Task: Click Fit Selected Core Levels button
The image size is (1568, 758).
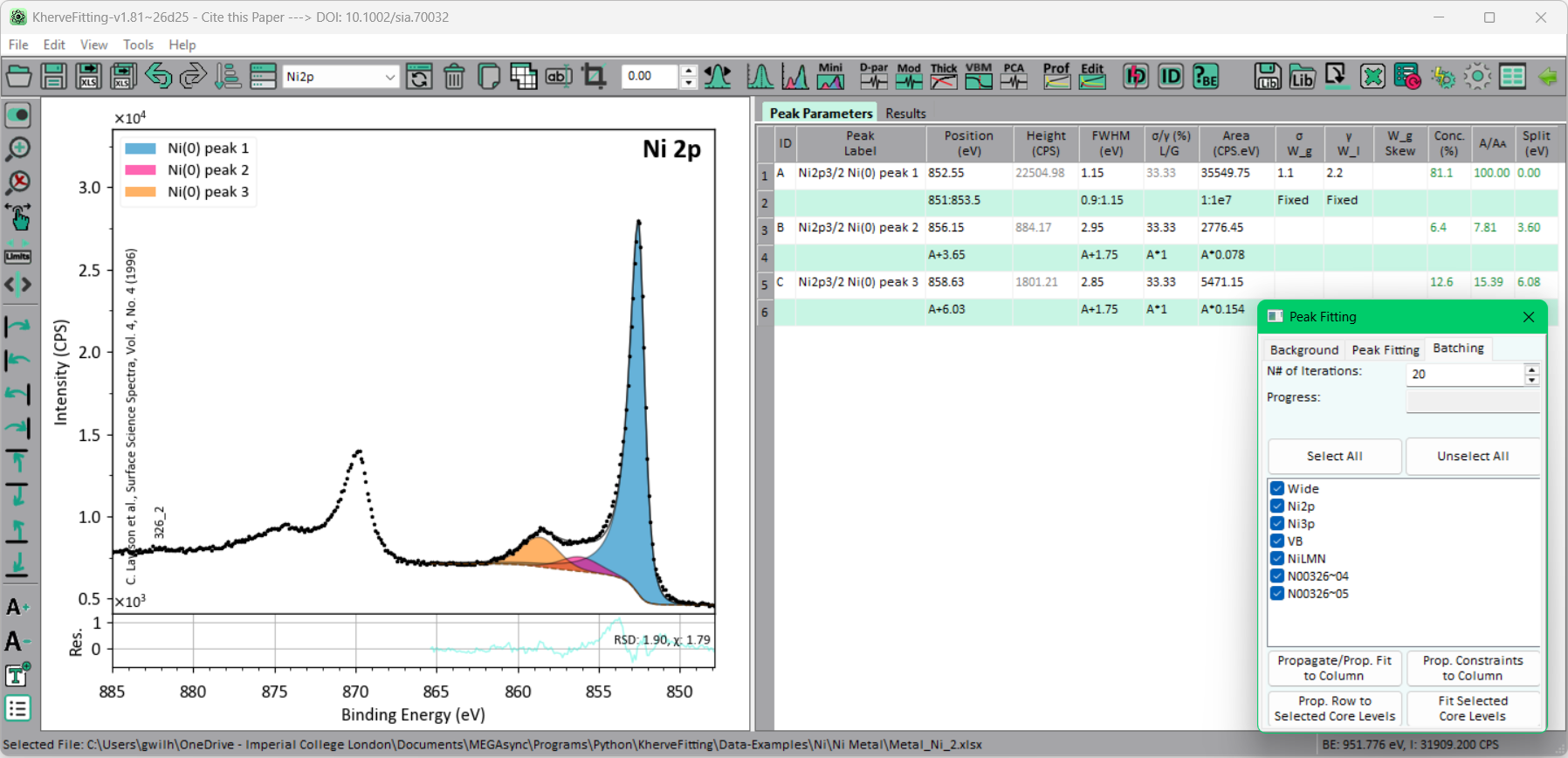Action: click(1473, 708)
